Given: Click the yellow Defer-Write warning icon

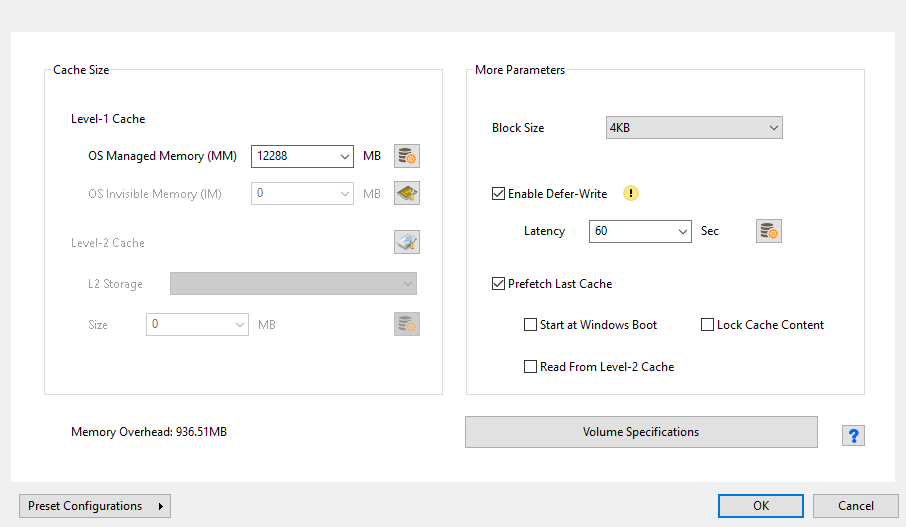Looking at the screenshot, I should point(631,194).
